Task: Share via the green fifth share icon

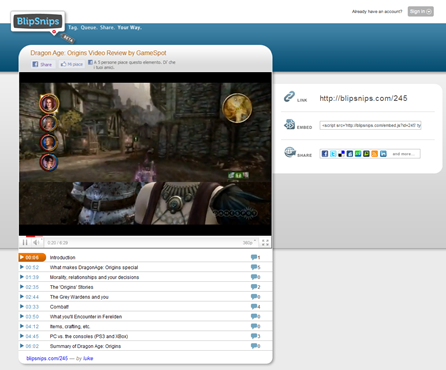Action: point(358,154)
